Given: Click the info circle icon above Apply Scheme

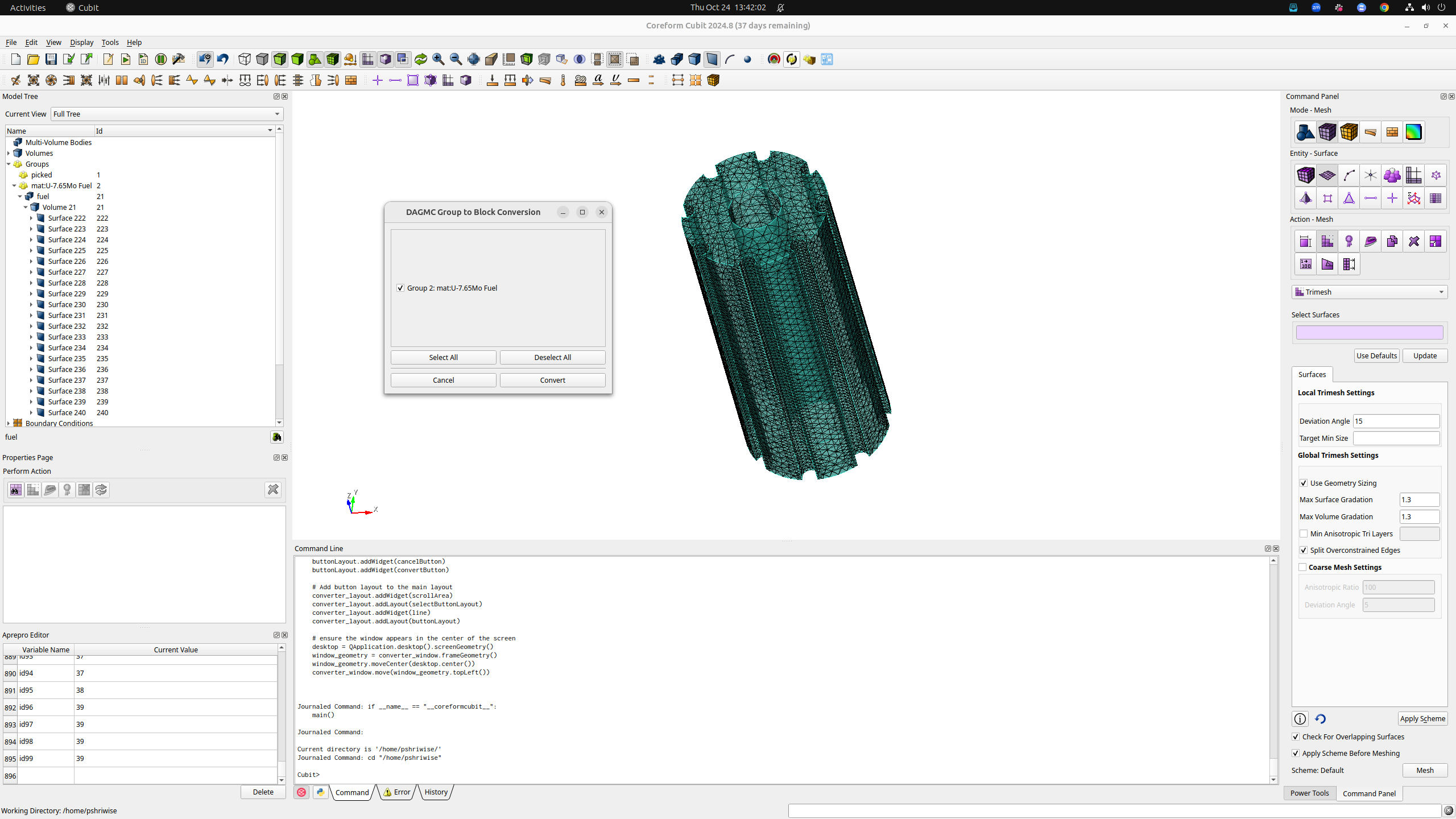Looking at the screenshot, I should click(x=1300, y=719).
